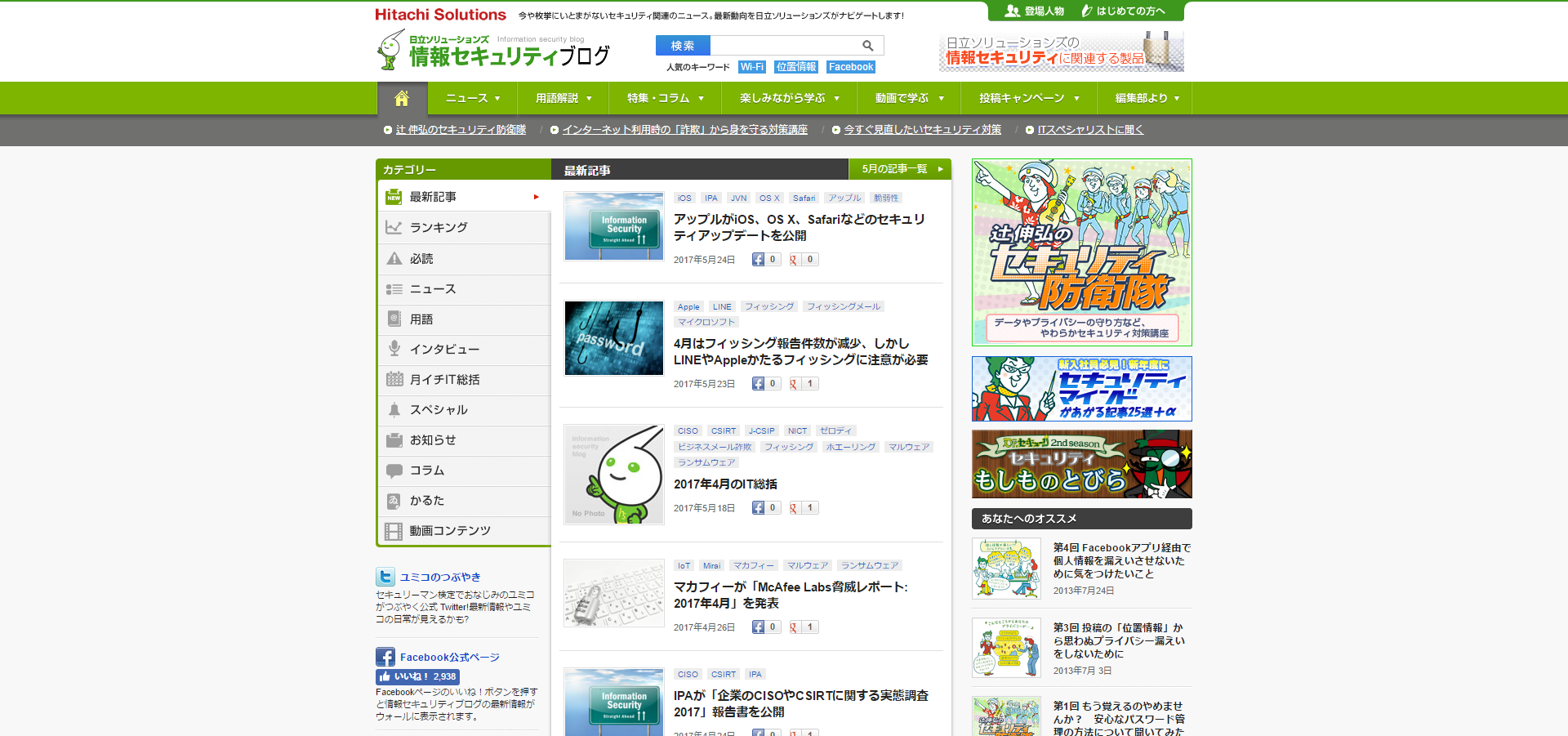The image size is (1568, 736).
Task: Open the McAfee keyboard lock thumbnail
Action: coord(614,593)
